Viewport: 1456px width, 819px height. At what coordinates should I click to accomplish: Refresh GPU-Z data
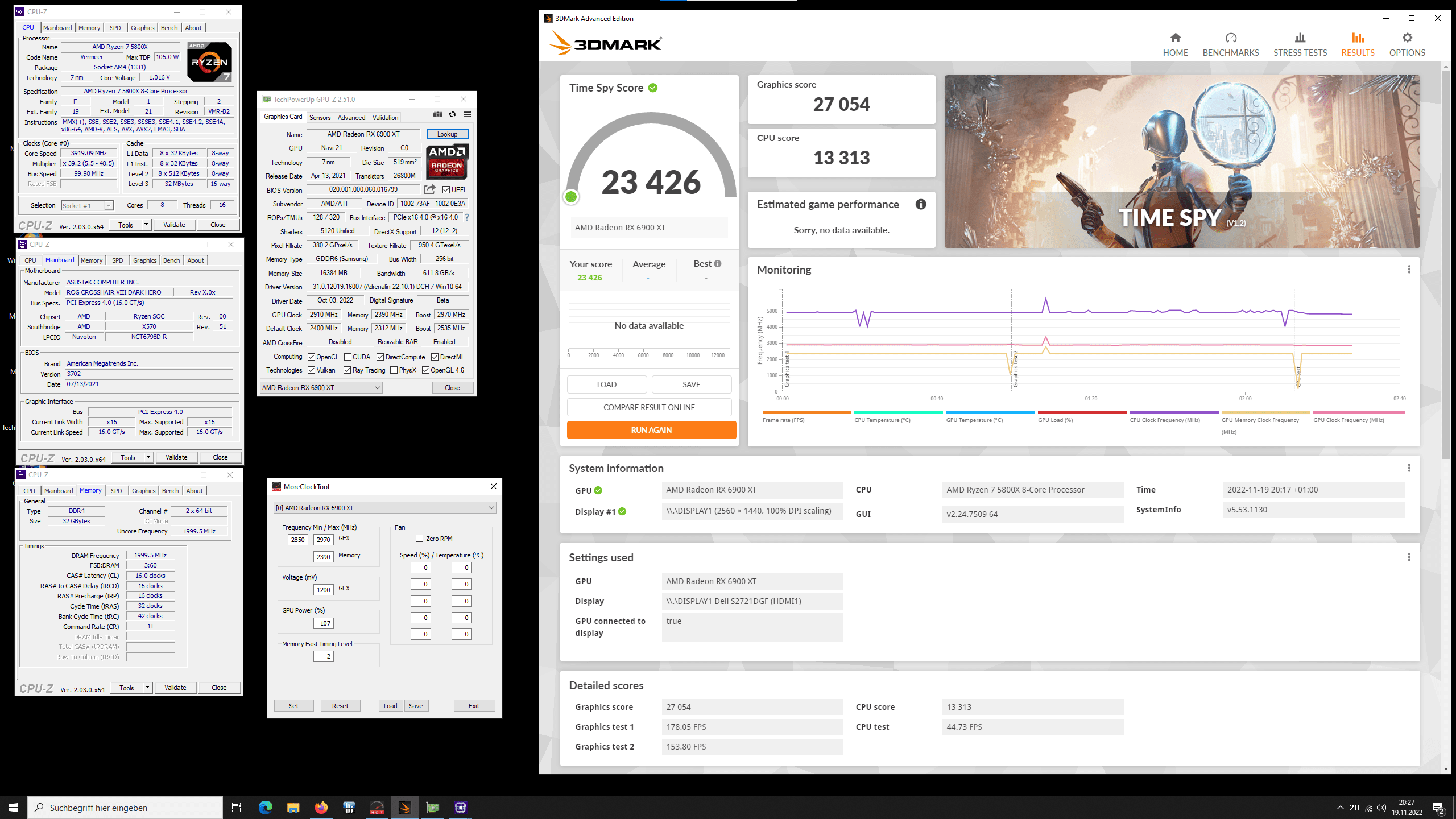(452, 114)
